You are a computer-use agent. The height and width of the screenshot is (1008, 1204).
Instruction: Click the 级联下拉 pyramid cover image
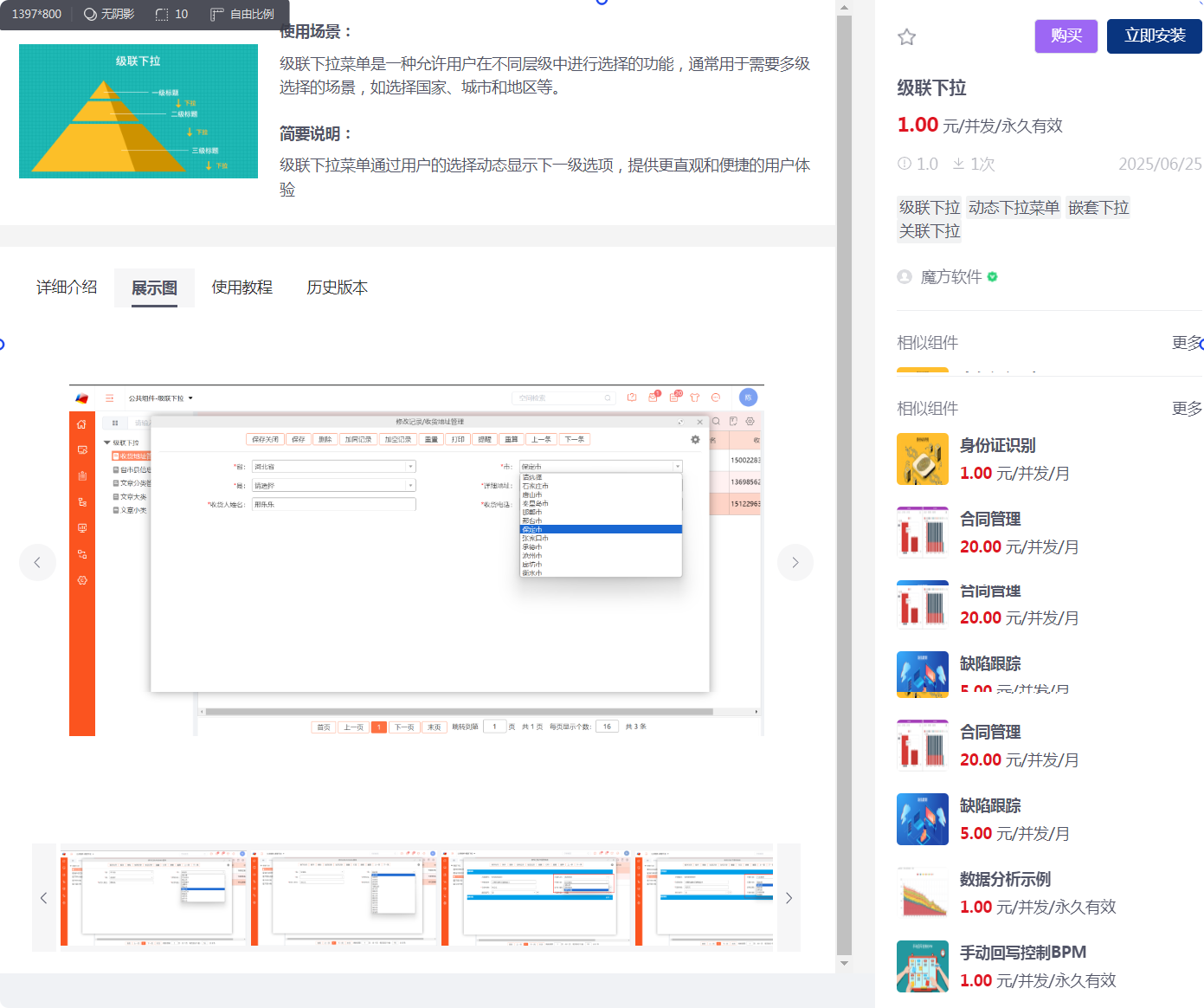click(138, 112)
